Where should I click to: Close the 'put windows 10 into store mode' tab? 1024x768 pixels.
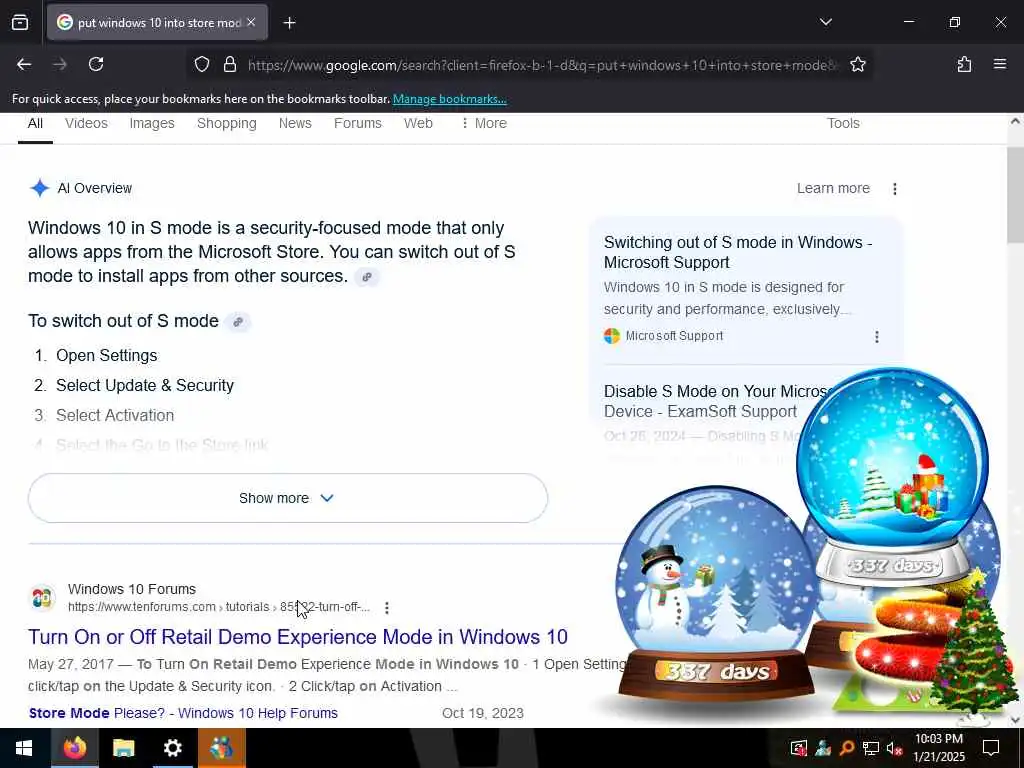[251, 22]
